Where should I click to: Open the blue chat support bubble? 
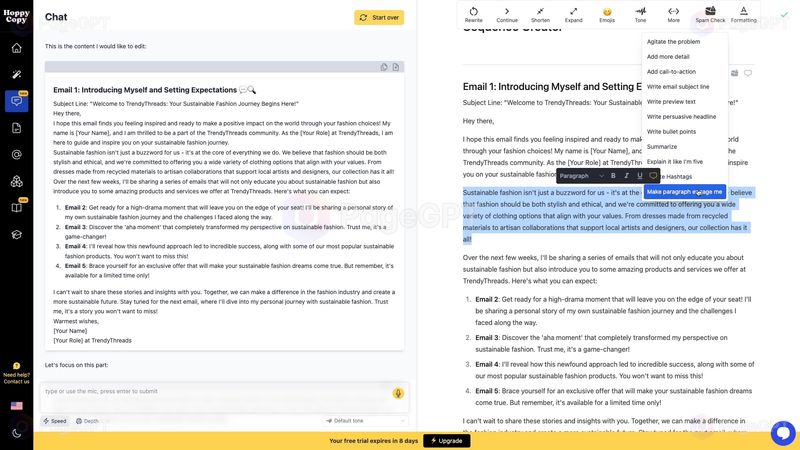point(783,433)
